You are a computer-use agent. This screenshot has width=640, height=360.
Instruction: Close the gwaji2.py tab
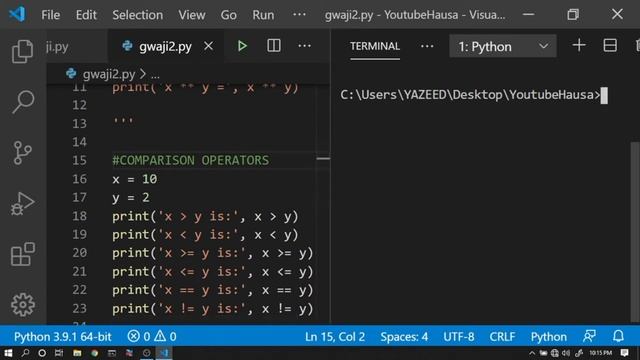[x=209, y=46]
